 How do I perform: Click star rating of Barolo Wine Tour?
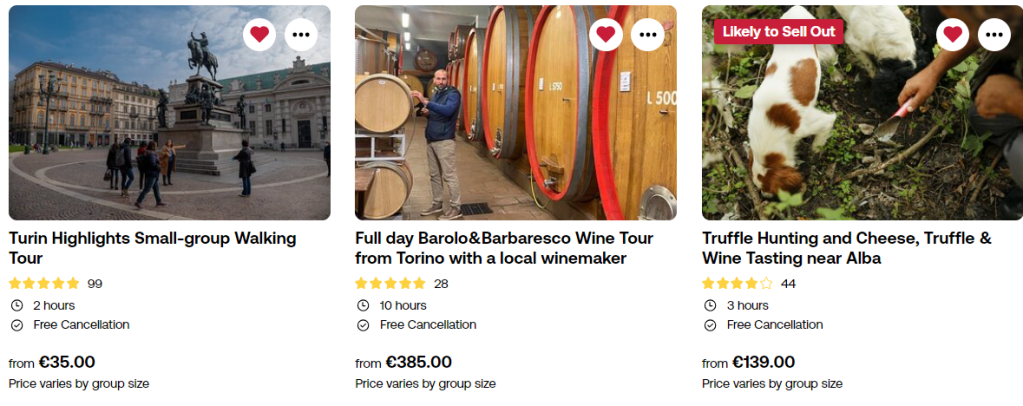pyautogui.click(x=391, y=283)
